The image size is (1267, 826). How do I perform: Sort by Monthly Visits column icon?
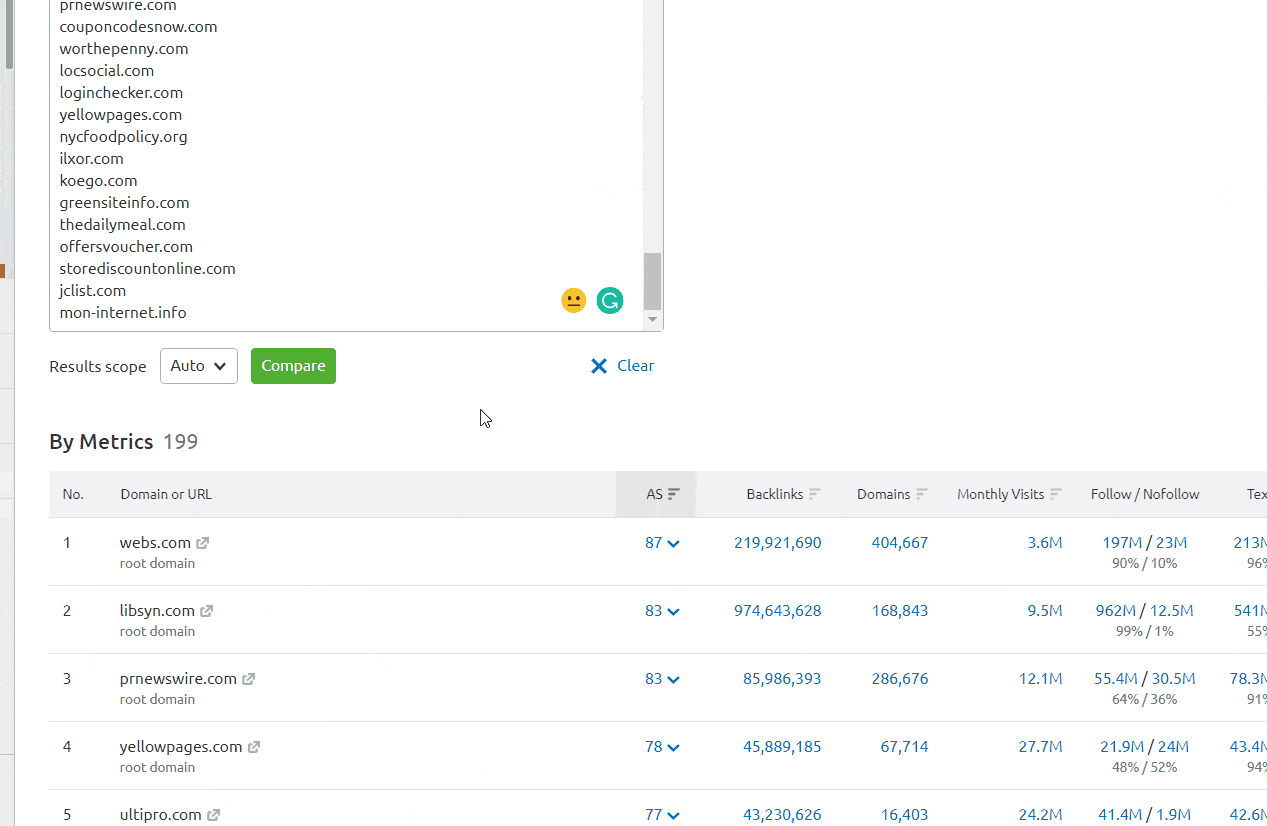(x=1056, y=494)
